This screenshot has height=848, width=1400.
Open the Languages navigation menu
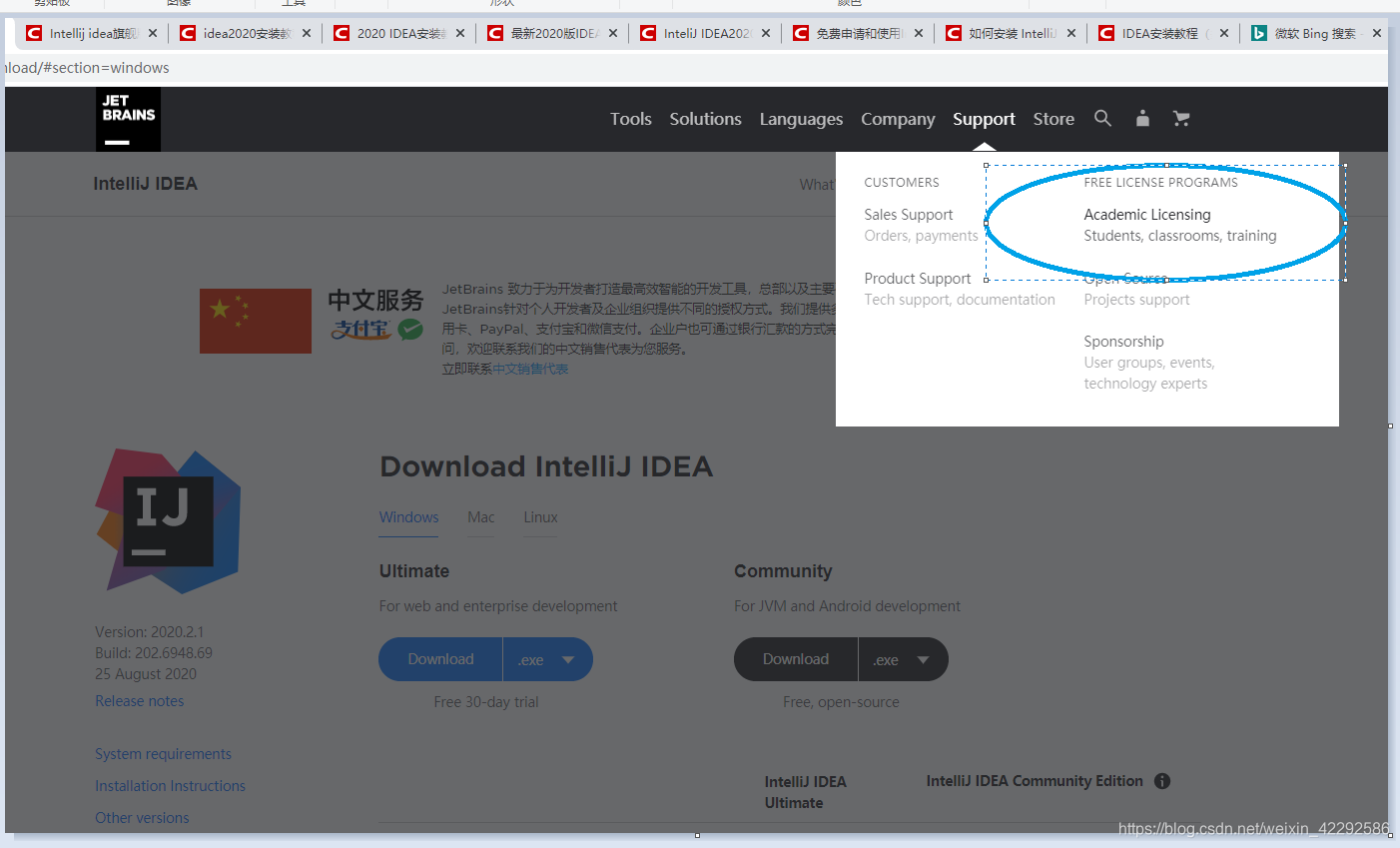point(801,119)
